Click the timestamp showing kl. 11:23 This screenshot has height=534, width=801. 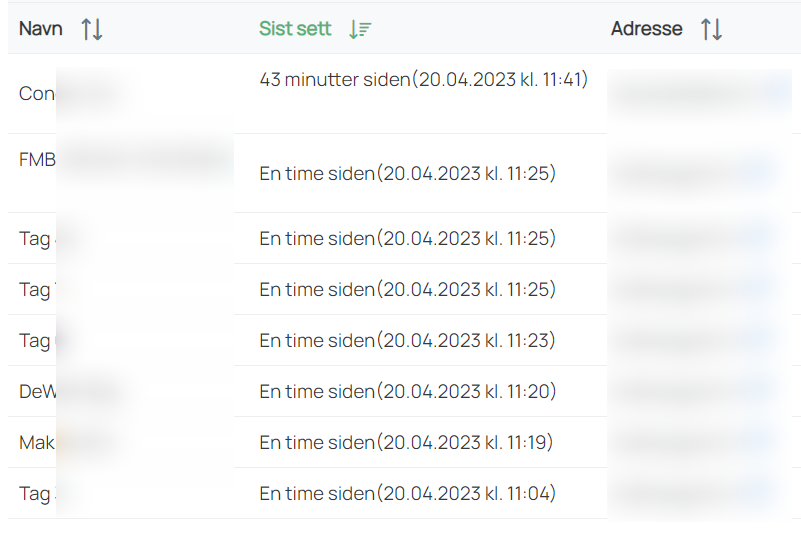pyautogui.click(x=407, y=340)
